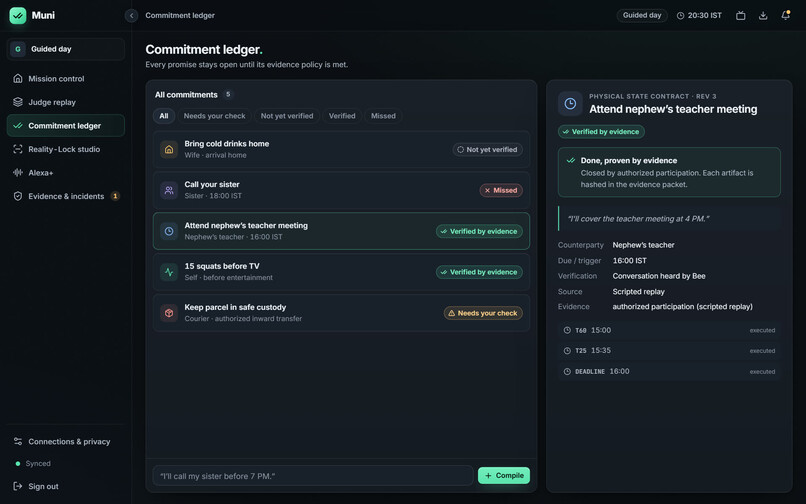Click the Guided day pill in header
Image resolution: width=806 pixels, height=504 pixels.
[642, 15]
